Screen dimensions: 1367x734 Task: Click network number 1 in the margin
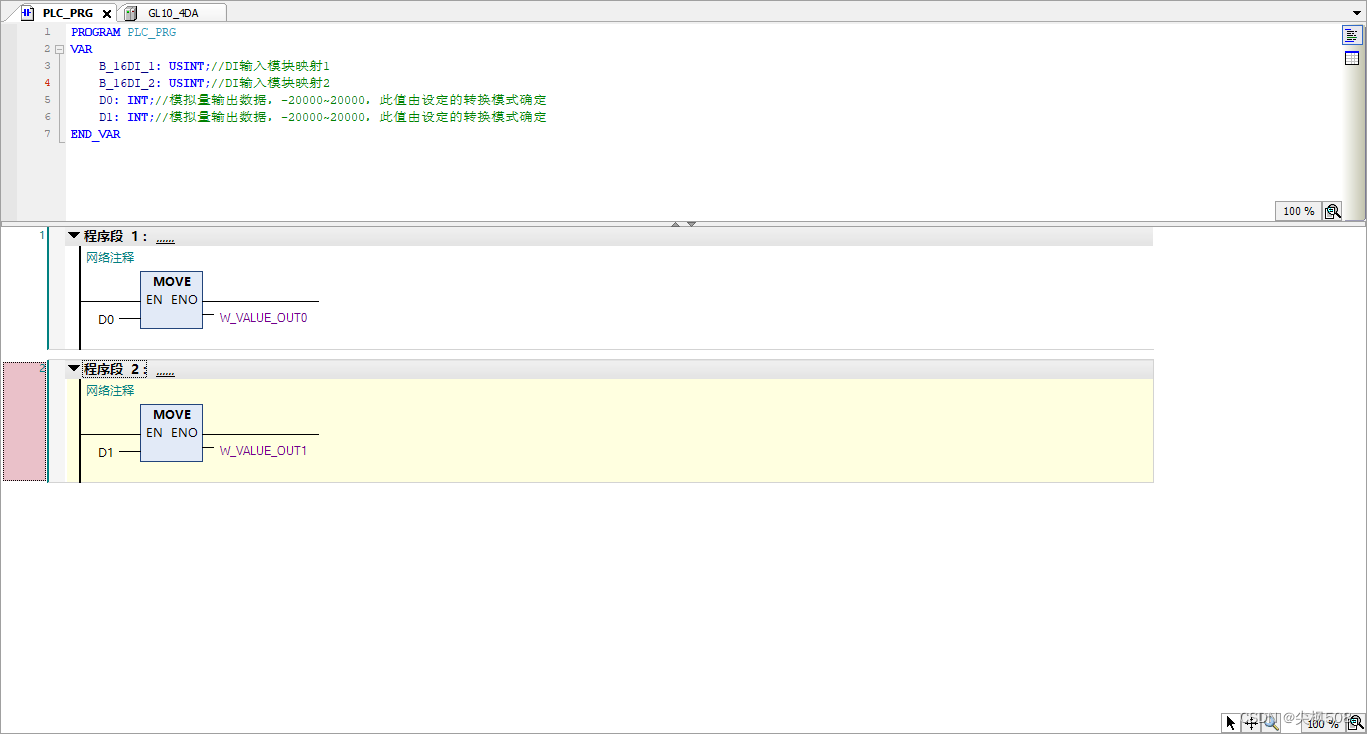42,235
